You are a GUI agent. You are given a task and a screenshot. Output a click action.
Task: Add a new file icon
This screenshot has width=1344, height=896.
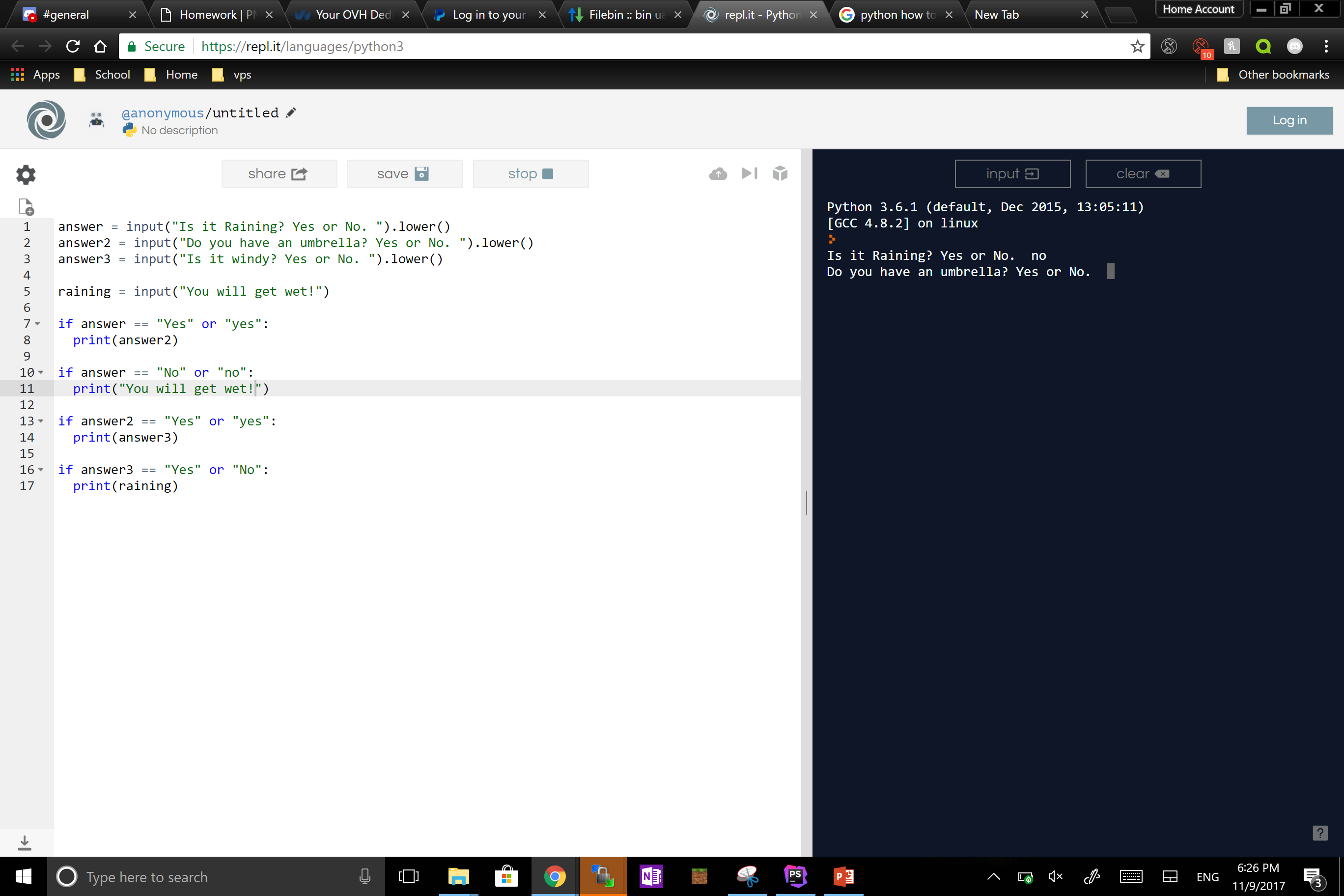(26, 206)
